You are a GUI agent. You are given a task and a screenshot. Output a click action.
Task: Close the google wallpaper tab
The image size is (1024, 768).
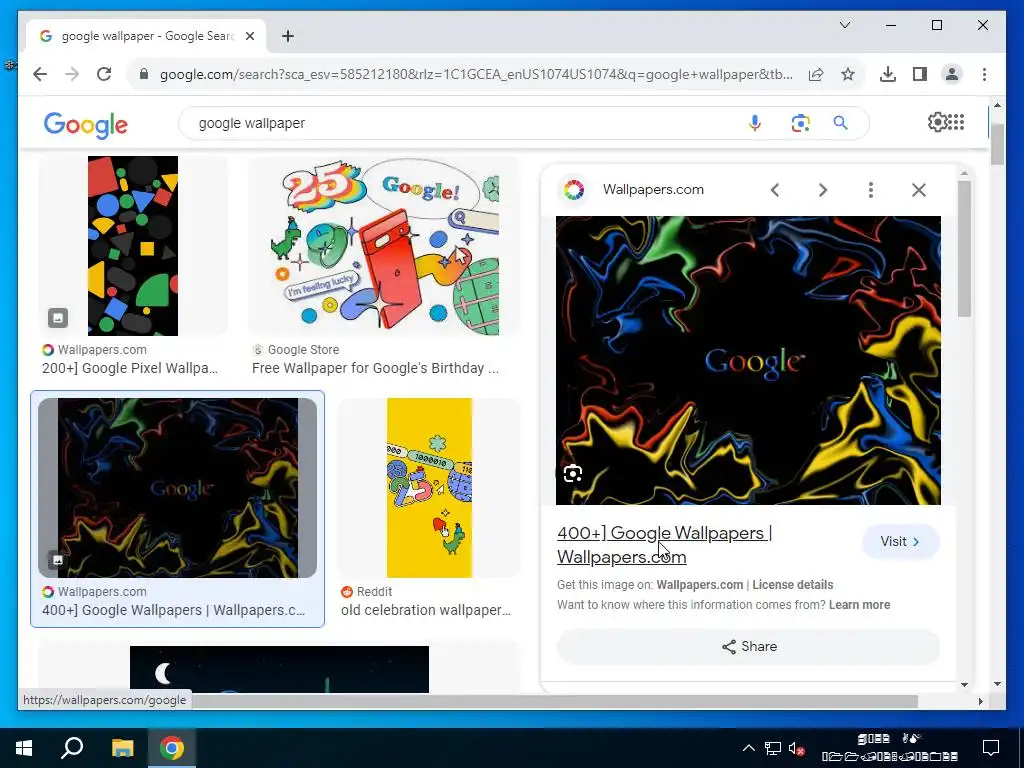click(x=249, y=36)
